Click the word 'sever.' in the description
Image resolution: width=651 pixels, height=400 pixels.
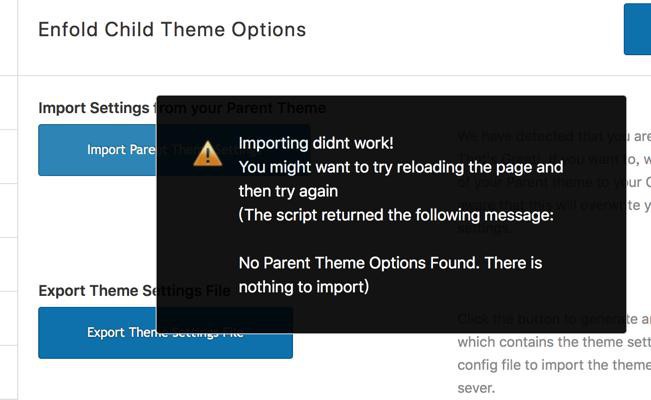point(476,387)
